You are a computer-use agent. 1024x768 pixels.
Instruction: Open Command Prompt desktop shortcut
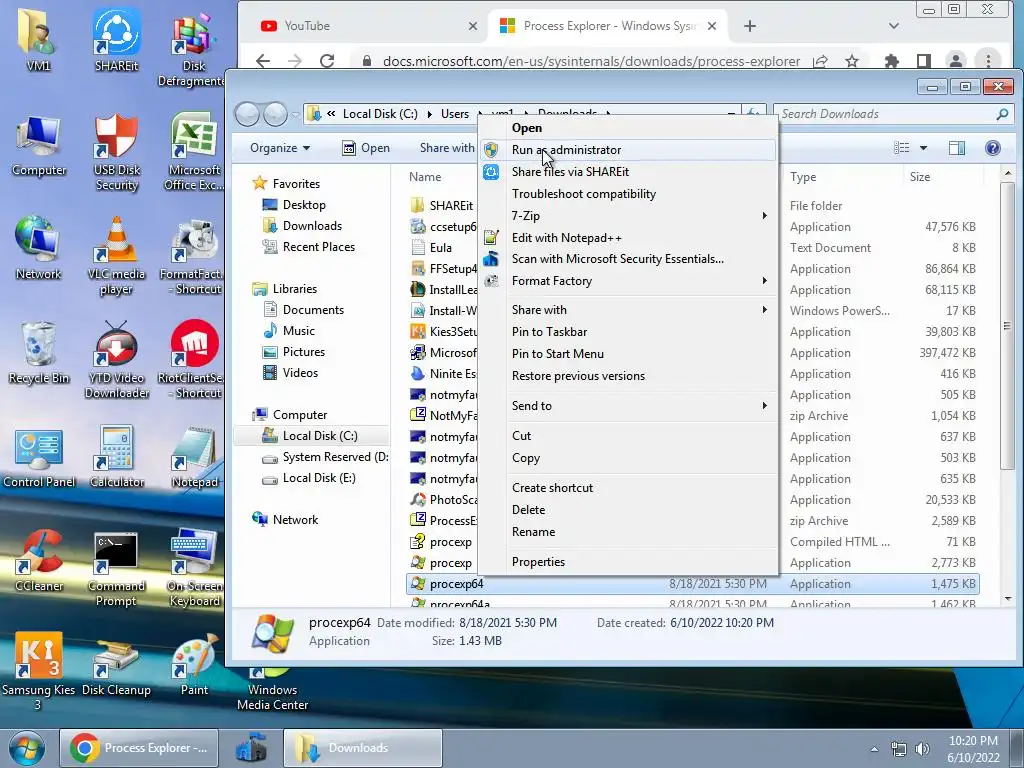click(x=116, y=569)
